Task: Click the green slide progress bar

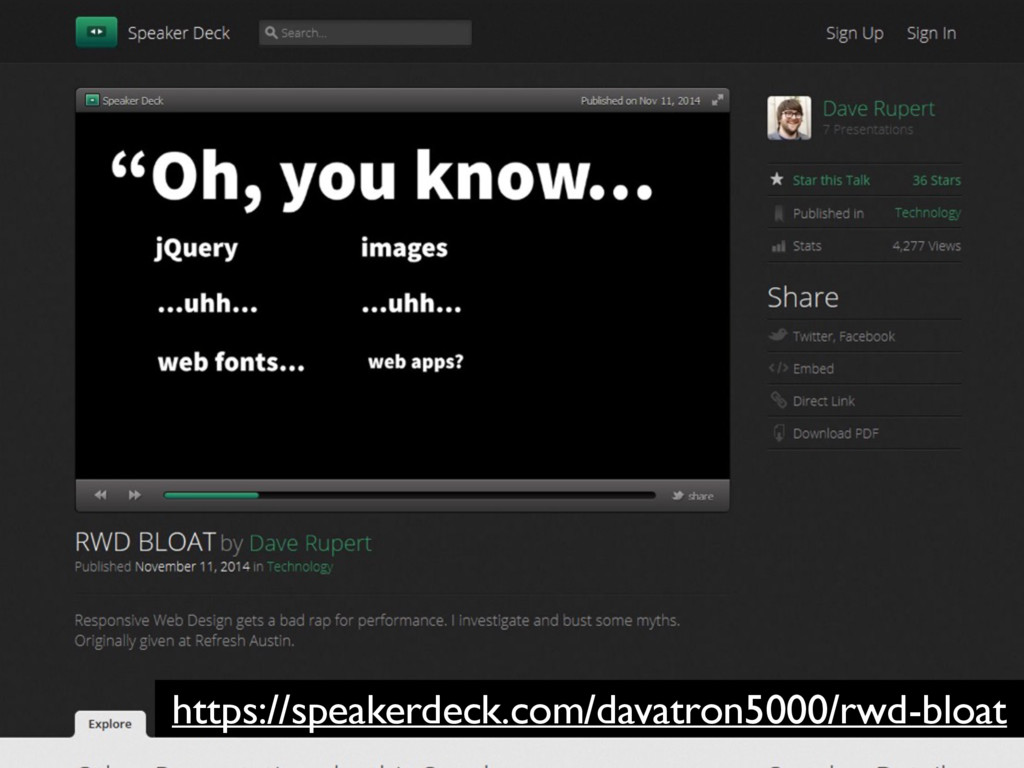Action: click(x=211, y=495)
